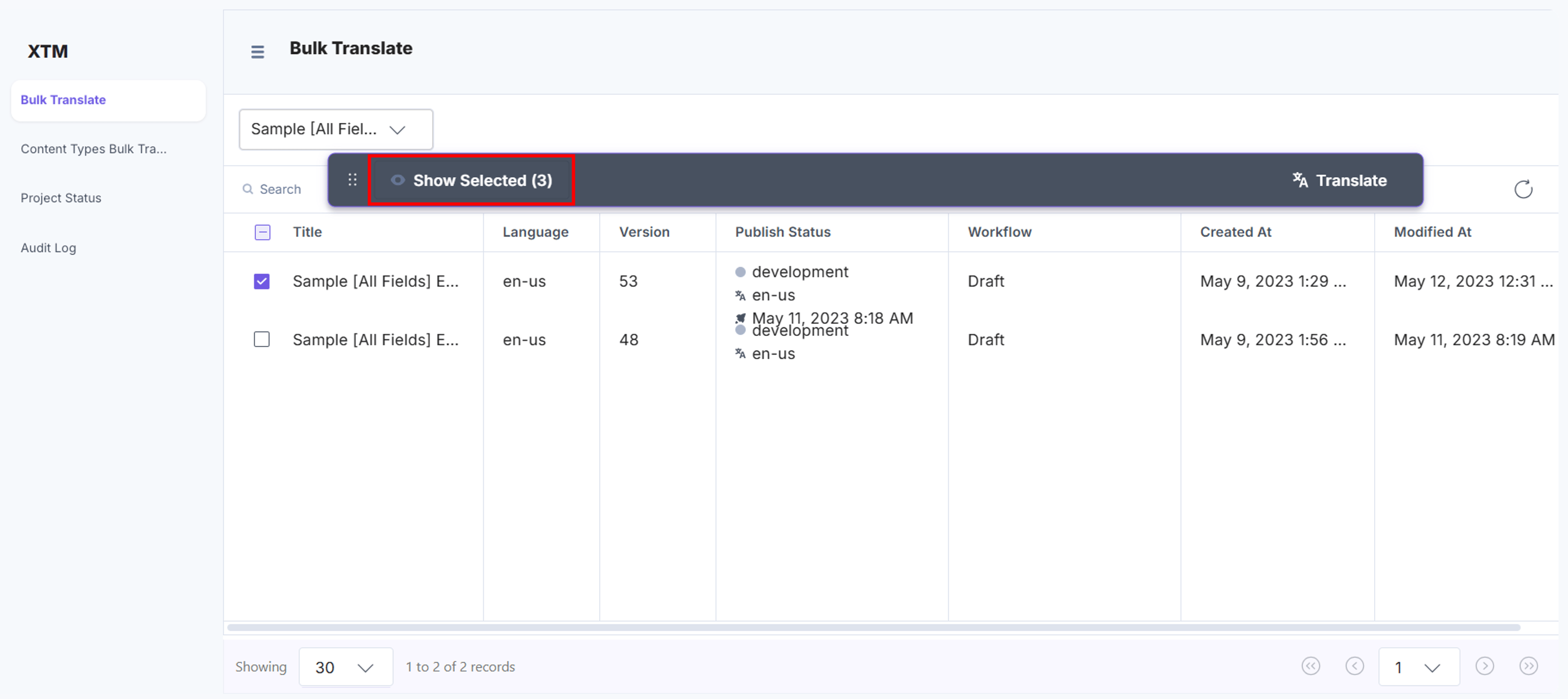Click the eye icon beside Show Selected
1568x699 pixels.
coord(397,180)
